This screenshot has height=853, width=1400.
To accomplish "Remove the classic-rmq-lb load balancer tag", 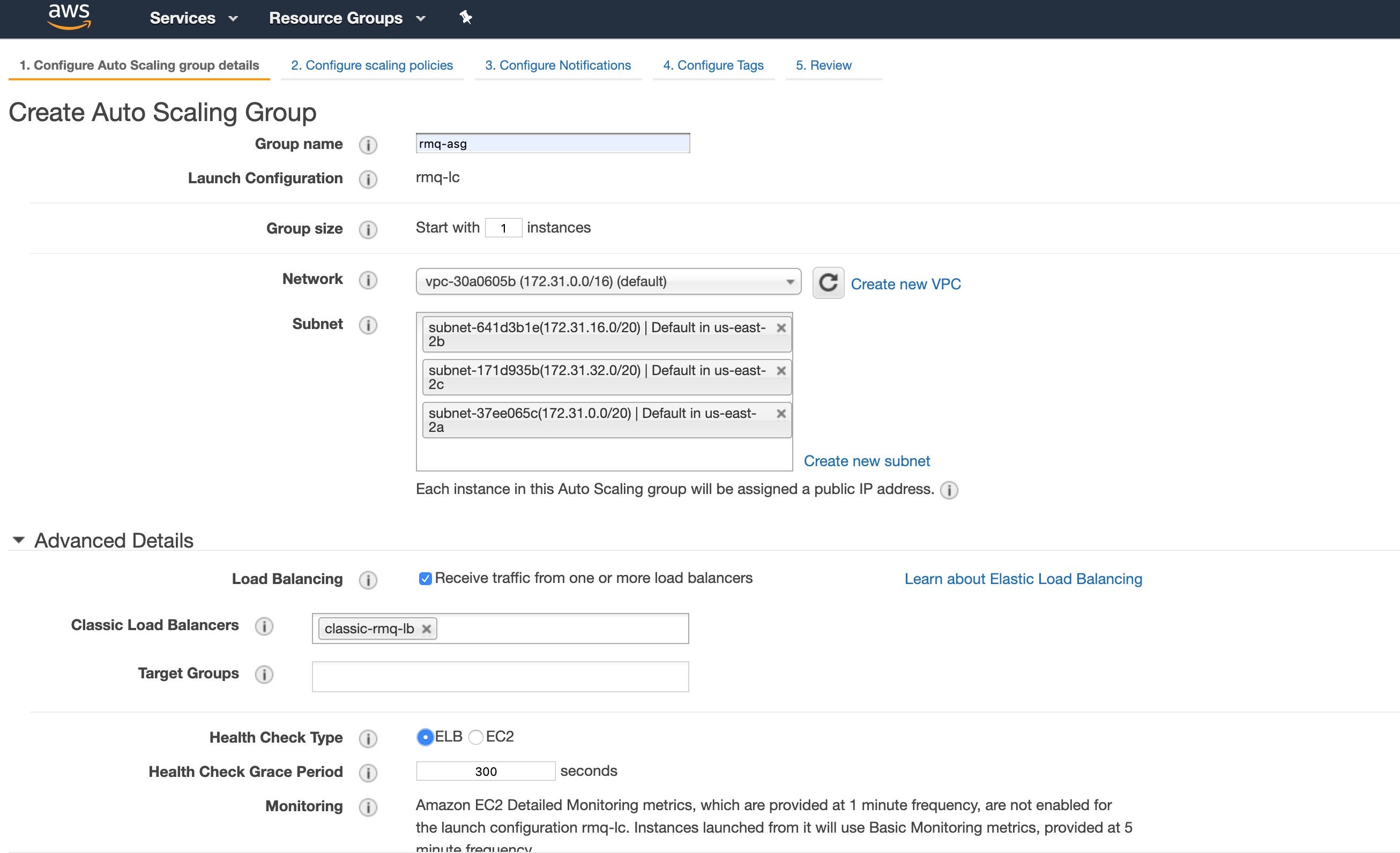I will click(x=426, y=628).
